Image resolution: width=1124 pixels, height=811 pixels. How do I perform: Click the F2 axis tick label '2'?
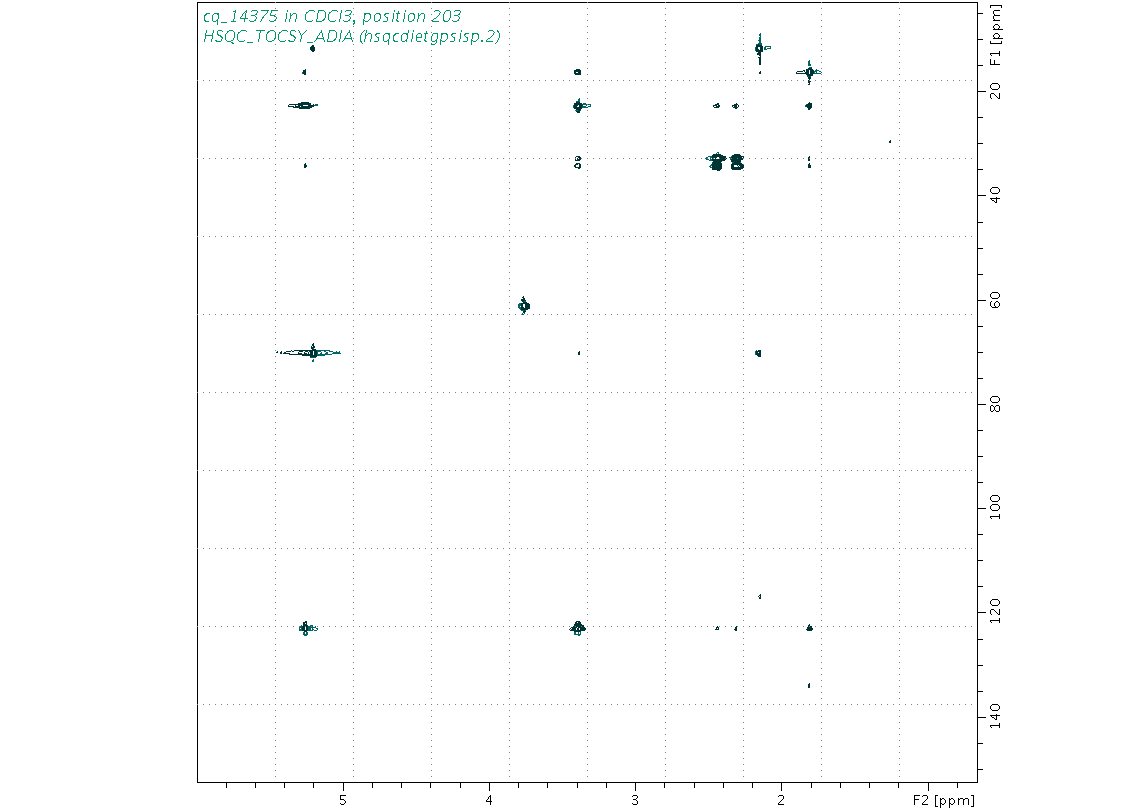781,800
